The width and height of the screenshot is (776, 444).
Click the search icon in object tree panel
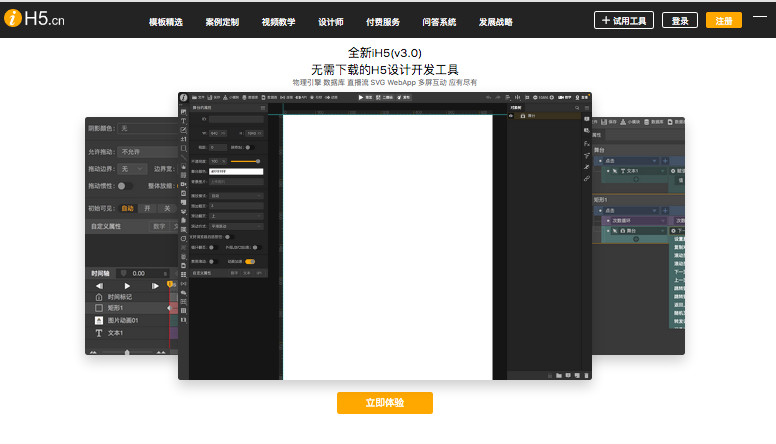[577, 108]
